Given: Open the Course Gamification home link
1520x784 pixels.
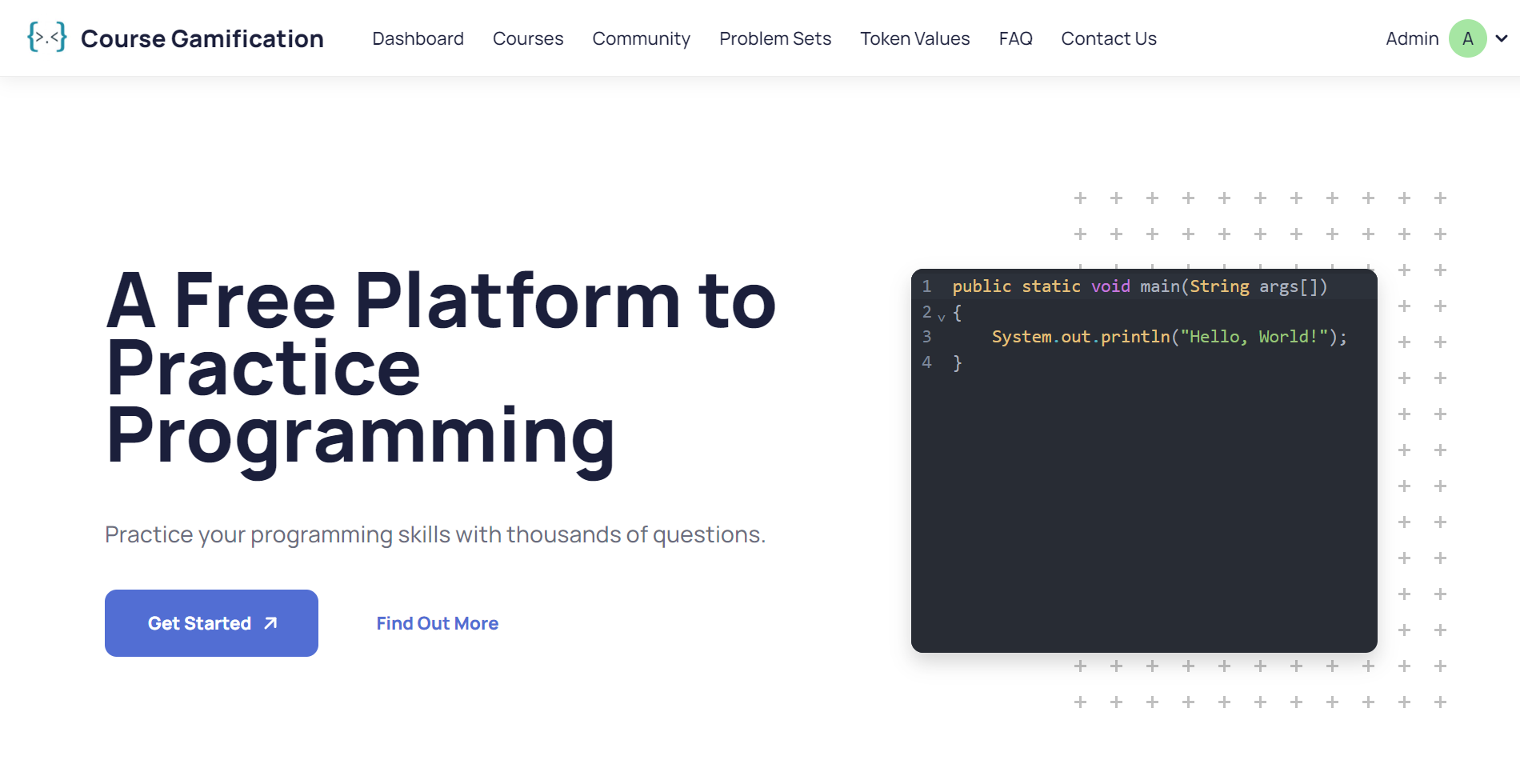Looking at the screenshot, I should pyautogui.click(x=202, y=38).
